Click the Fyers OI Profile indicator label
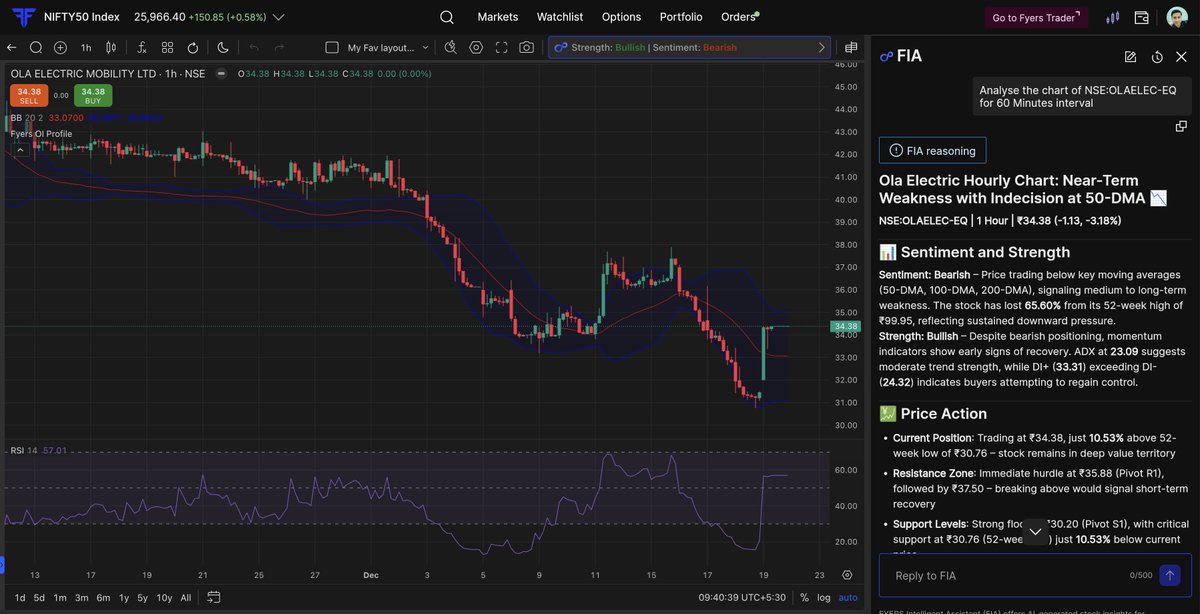The height and width of the screenshot is (614, 1200). click(x=41, y=134)
